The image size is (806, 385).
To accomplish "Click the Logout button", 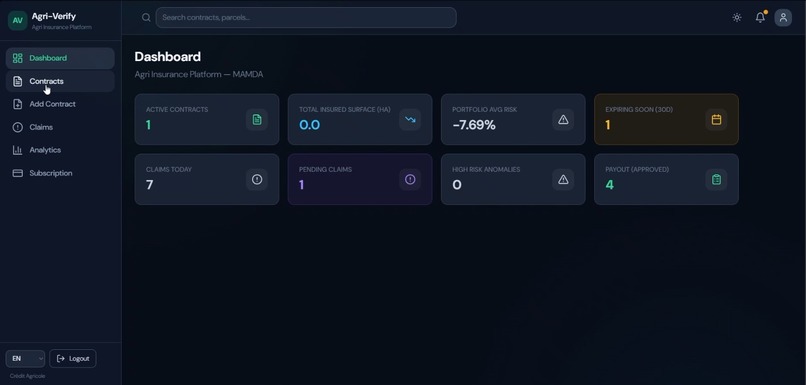I will (x=72, y=358).
